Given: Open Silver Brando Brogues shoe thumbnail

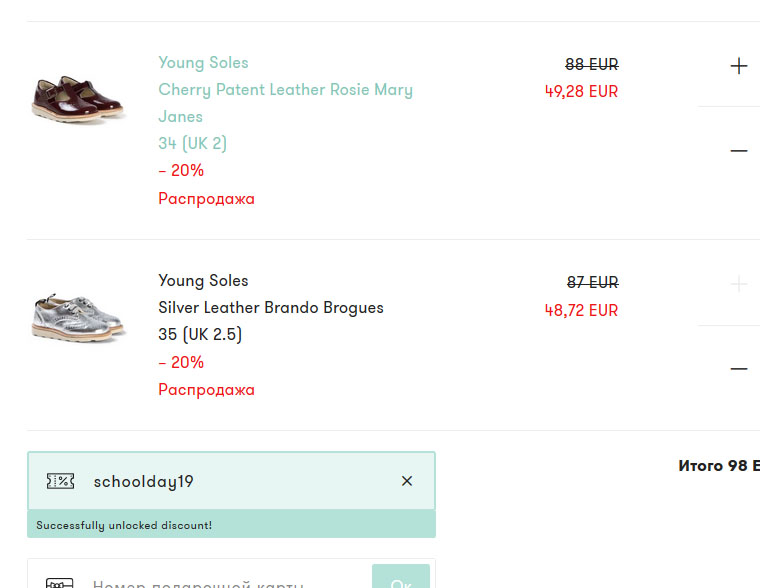Looking at the screenshot, I should 77,316.
